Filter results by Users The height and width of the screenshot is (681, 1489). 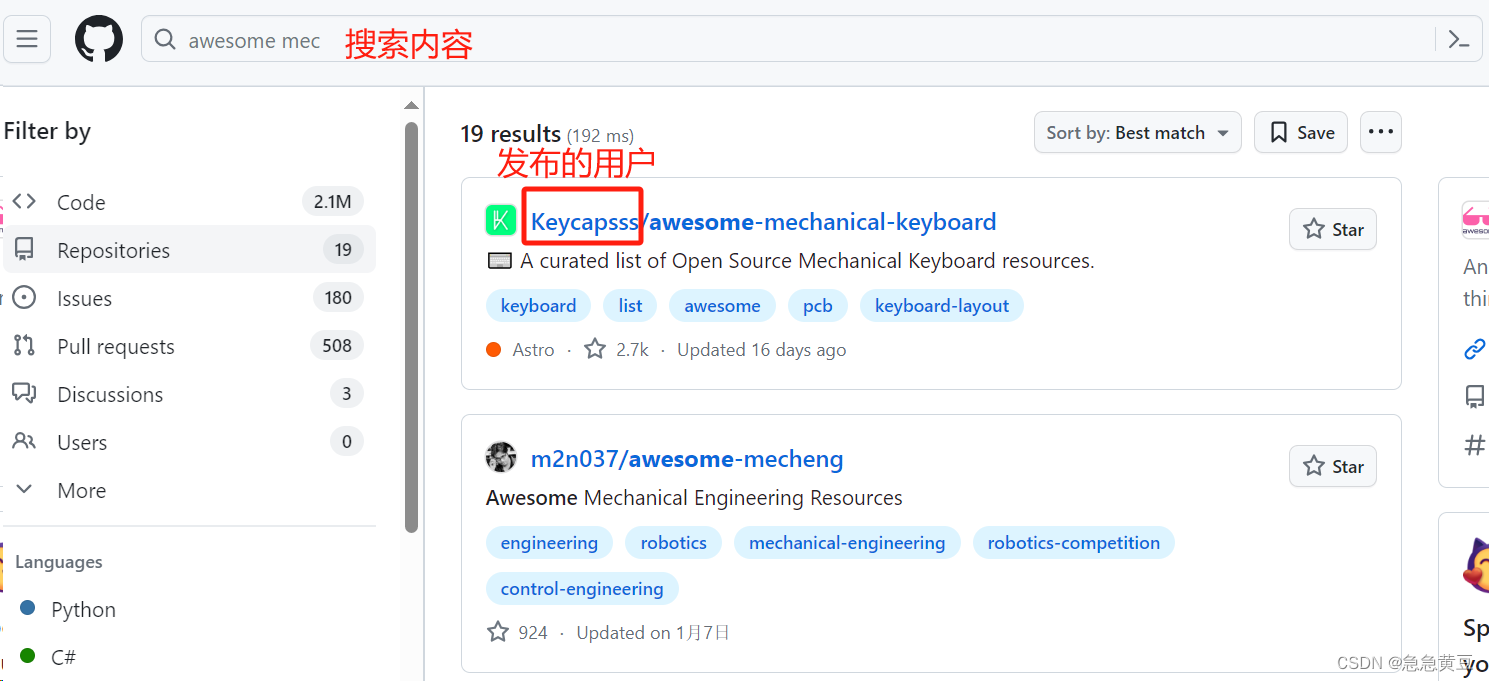pyautogui.click(x=189, y=442)
